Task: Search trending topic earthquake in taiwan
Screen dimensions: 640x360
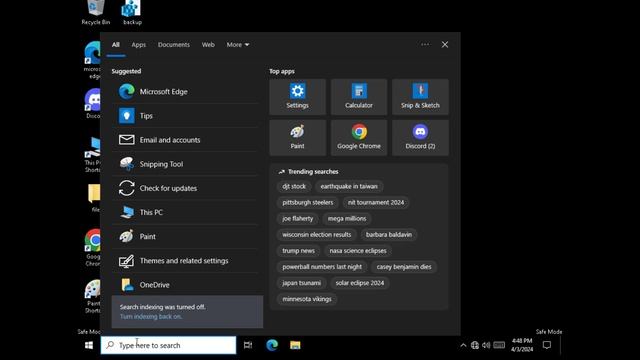Action: tap(349, 186)
